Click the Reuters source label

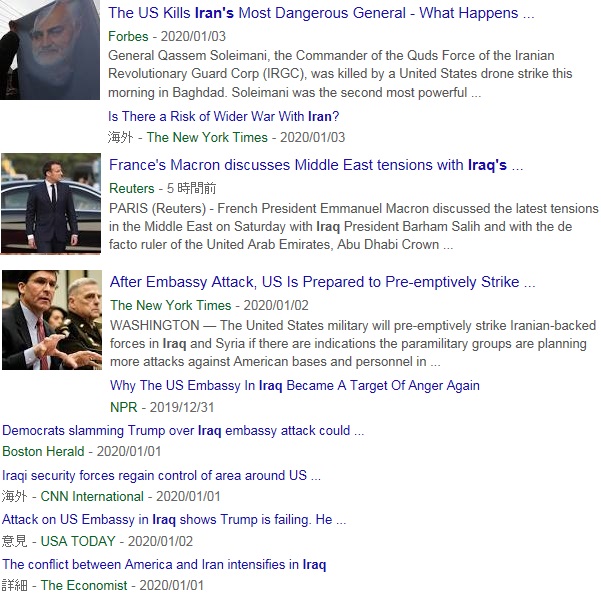[131, 188]
